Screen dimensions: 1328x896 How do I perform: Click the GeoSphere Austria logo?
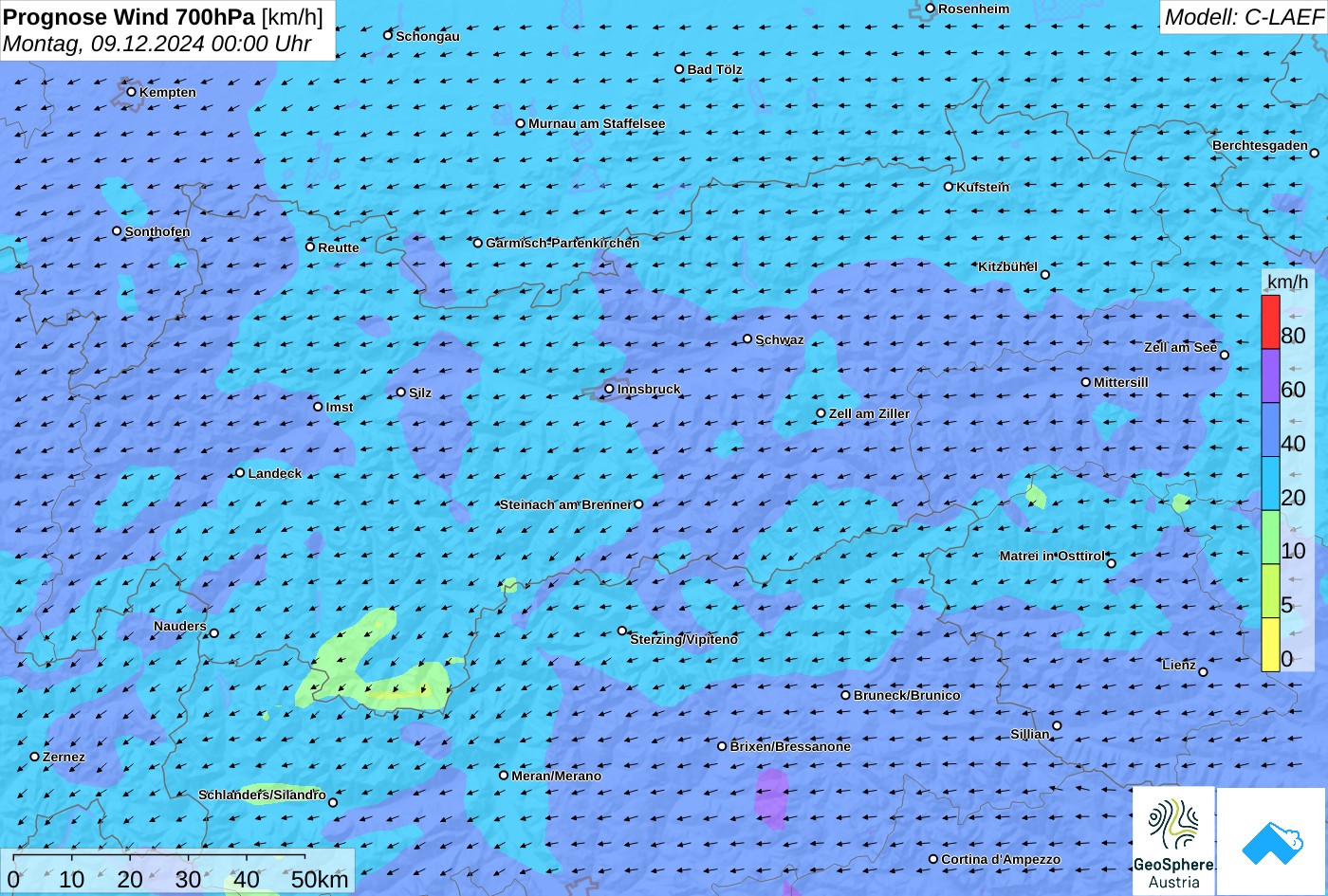[x=1173, y=842]
